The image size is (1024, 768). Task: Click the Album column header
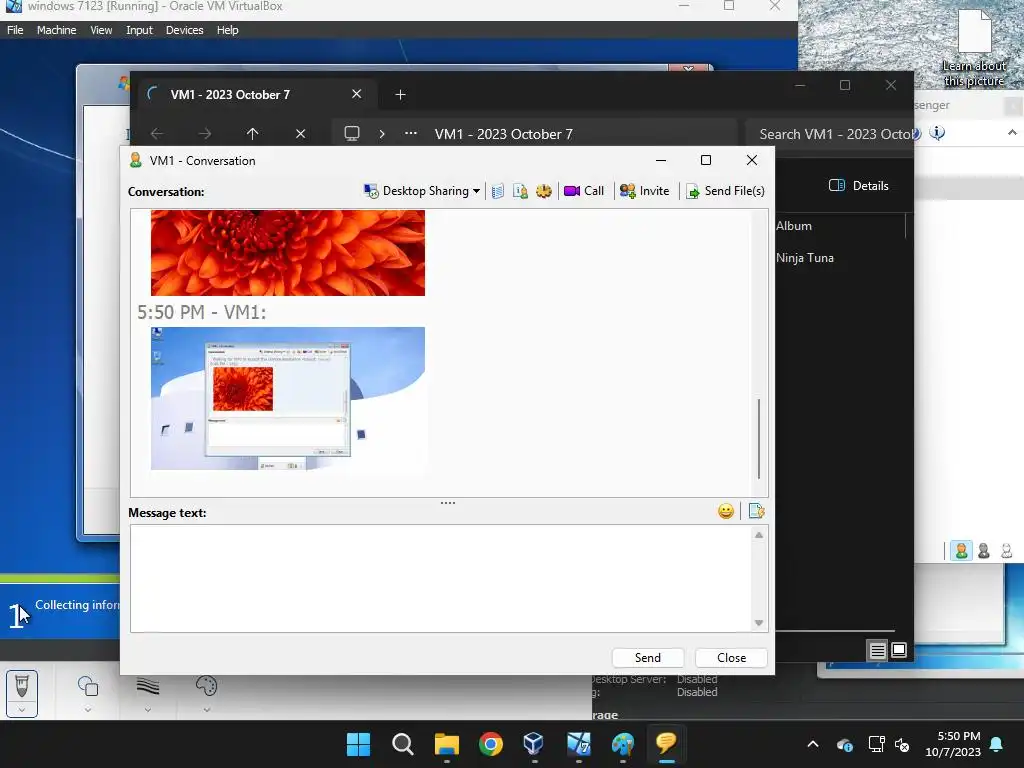point(794,226)
